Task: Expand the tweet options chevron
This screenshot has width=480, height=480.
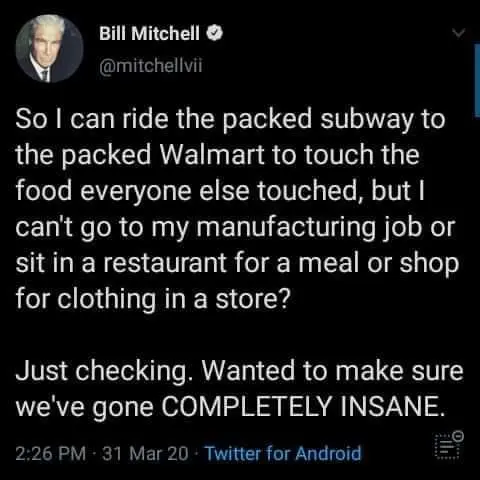Action: pos(460,33)
